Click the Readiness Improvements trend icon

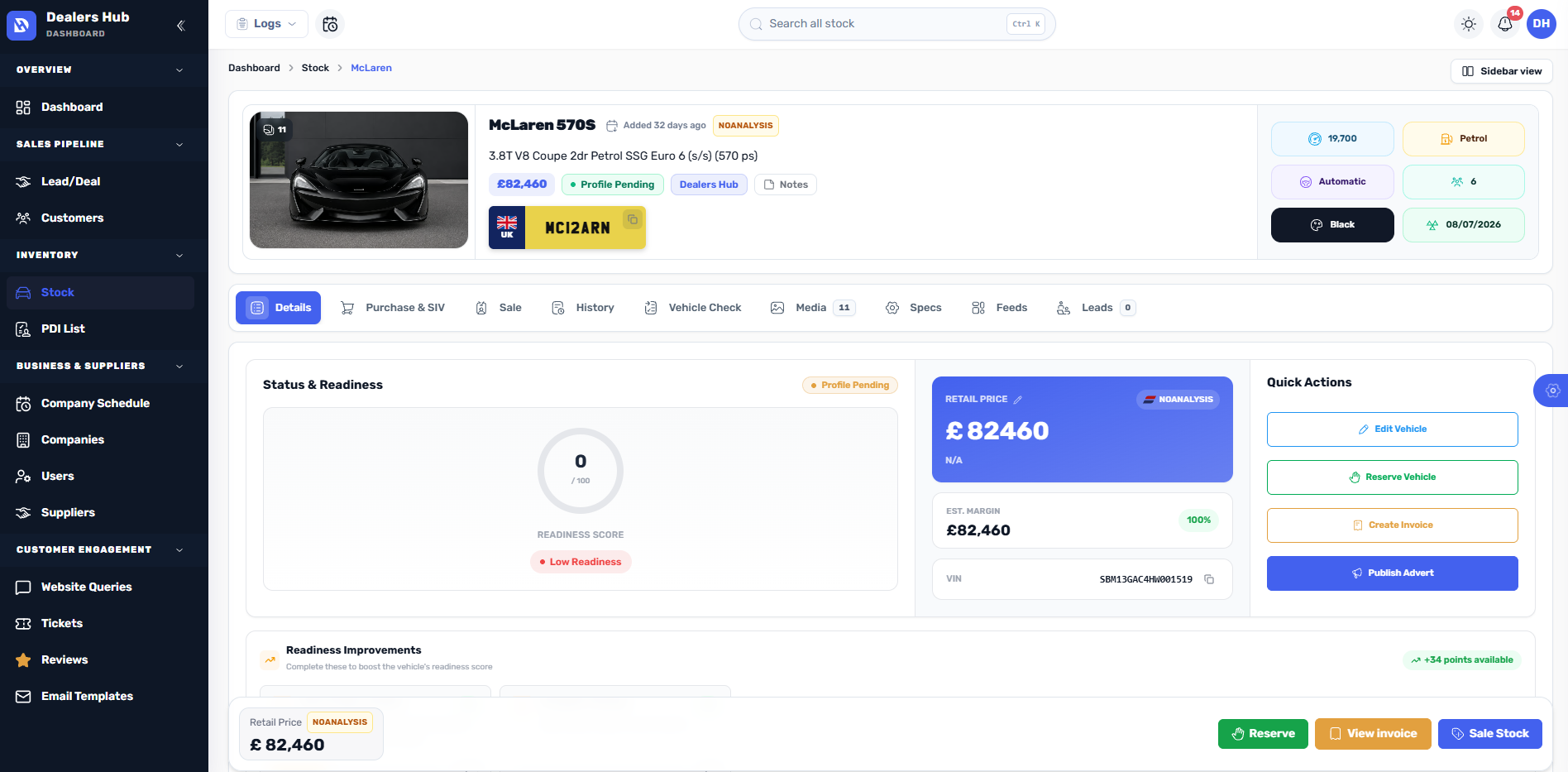click(x=270, y=659)
